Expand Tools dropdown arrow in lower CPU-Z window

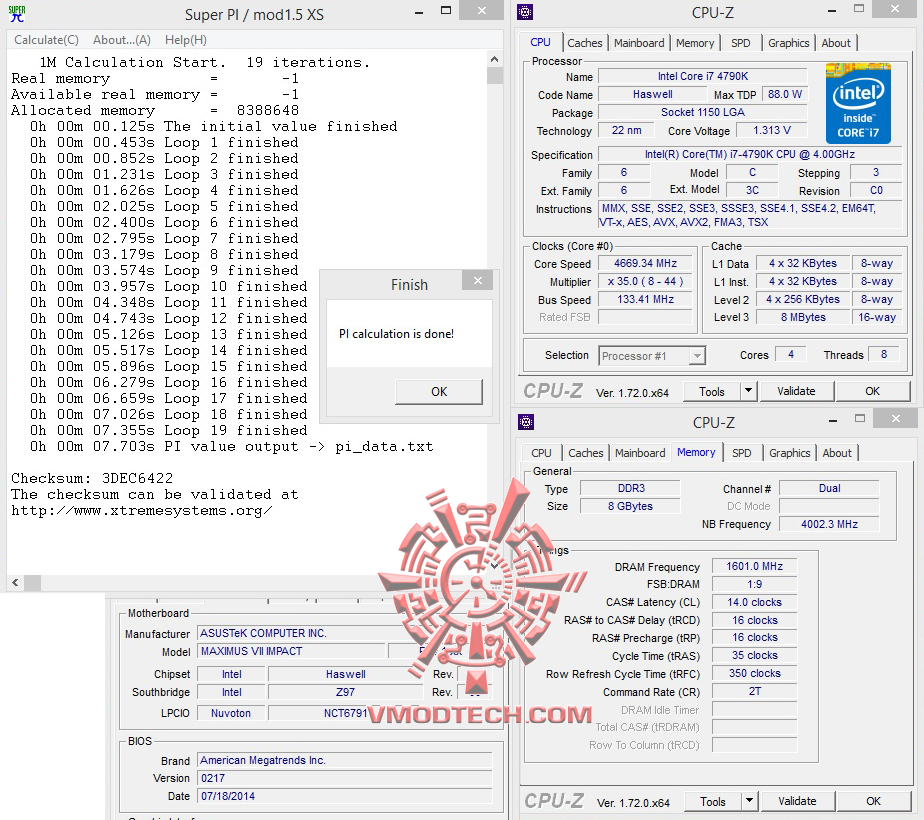point(750,801)
